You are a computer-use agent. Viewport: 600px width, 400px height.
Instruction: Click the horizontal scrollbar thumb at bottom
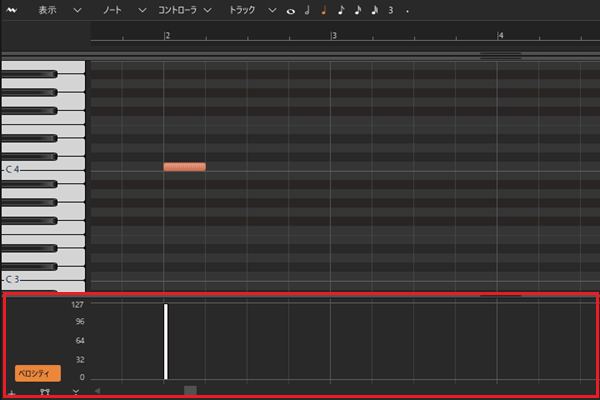point(190,390)
